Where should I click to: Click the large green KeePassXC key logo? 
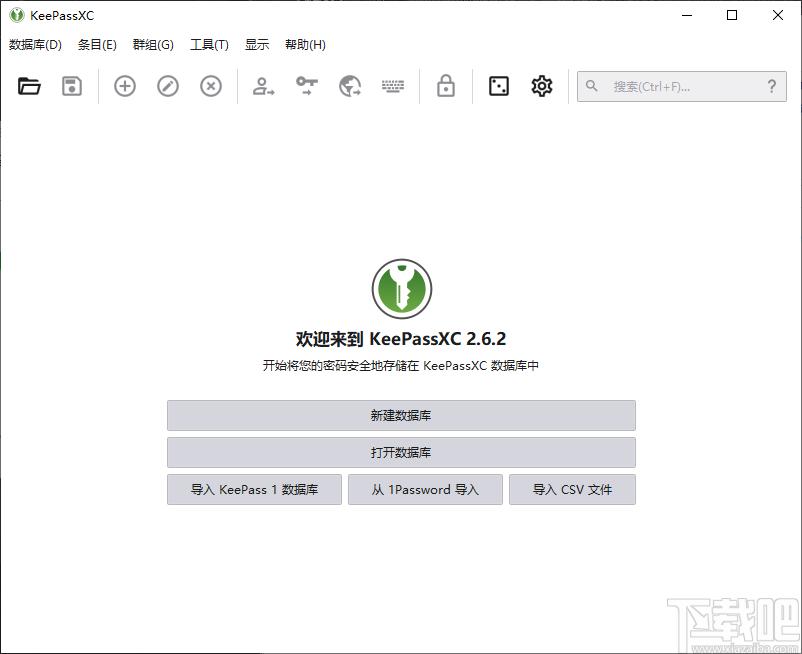coord(402,289)
